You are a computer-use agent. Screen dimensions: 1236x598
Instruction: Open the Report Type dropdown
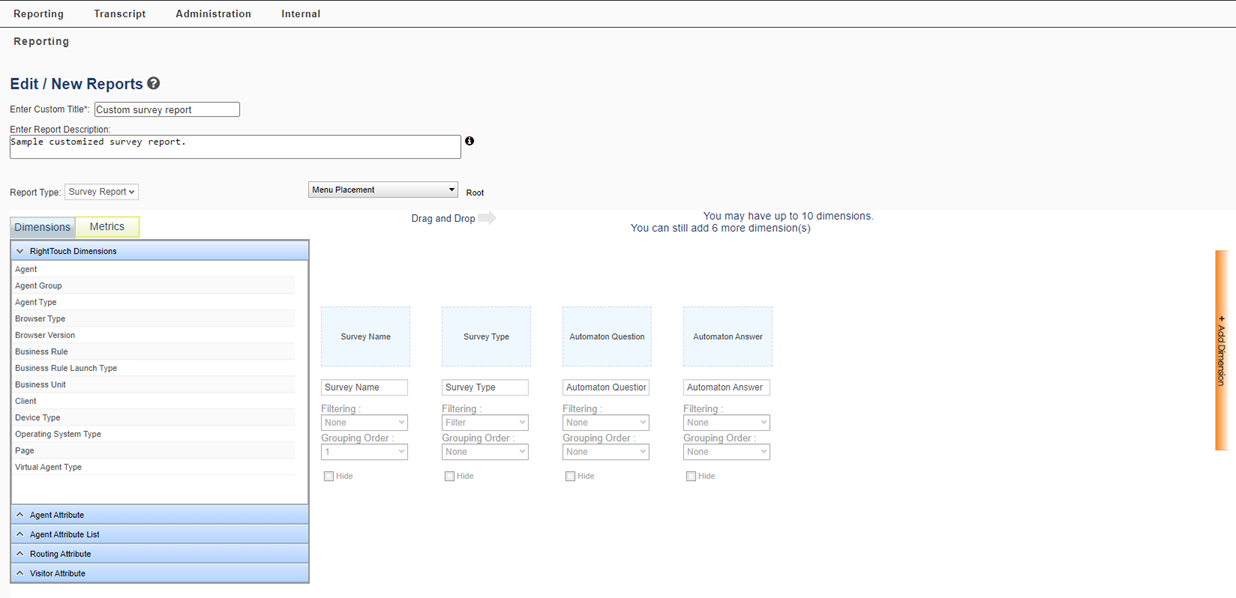pyautogui.click(x=102, y=192)
